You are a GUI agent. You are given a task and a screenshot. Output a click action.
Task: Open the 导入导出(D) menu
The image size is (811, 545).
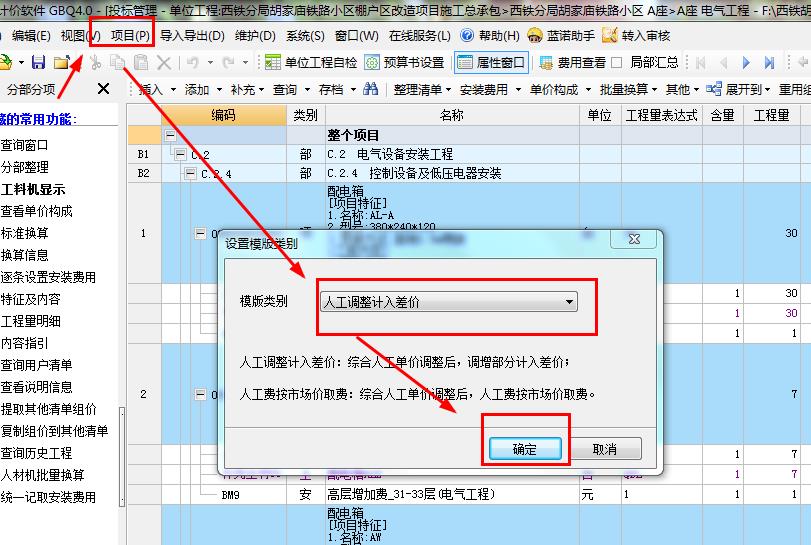[x=192, y=36]
